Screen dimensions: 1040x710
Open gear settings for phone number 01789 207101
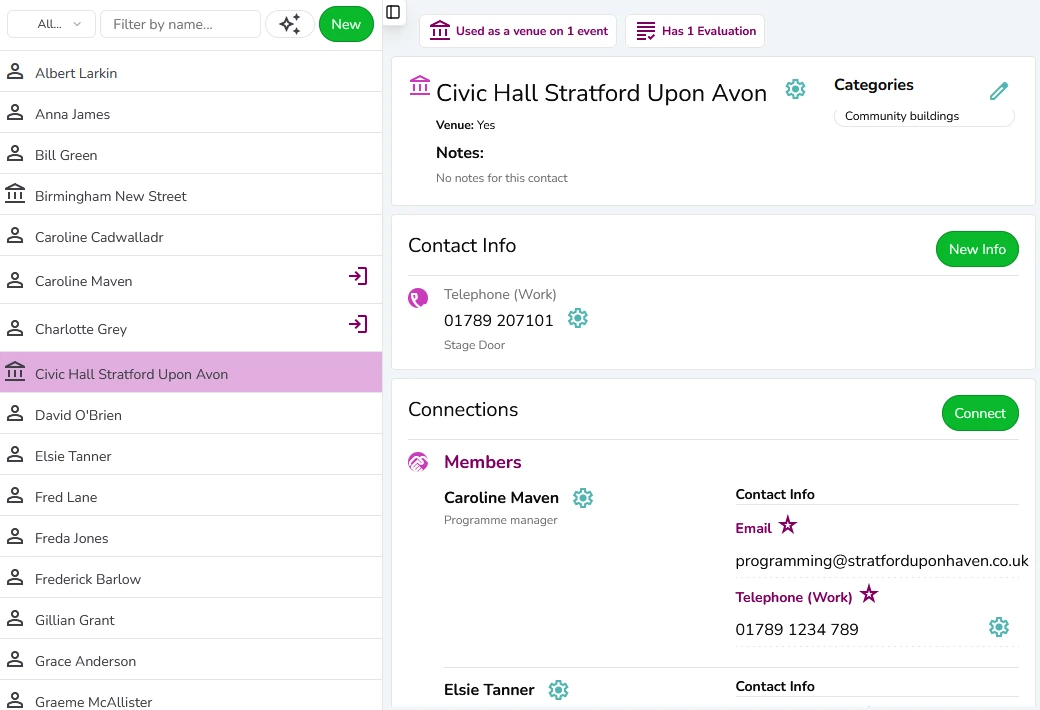pos(577,318)
